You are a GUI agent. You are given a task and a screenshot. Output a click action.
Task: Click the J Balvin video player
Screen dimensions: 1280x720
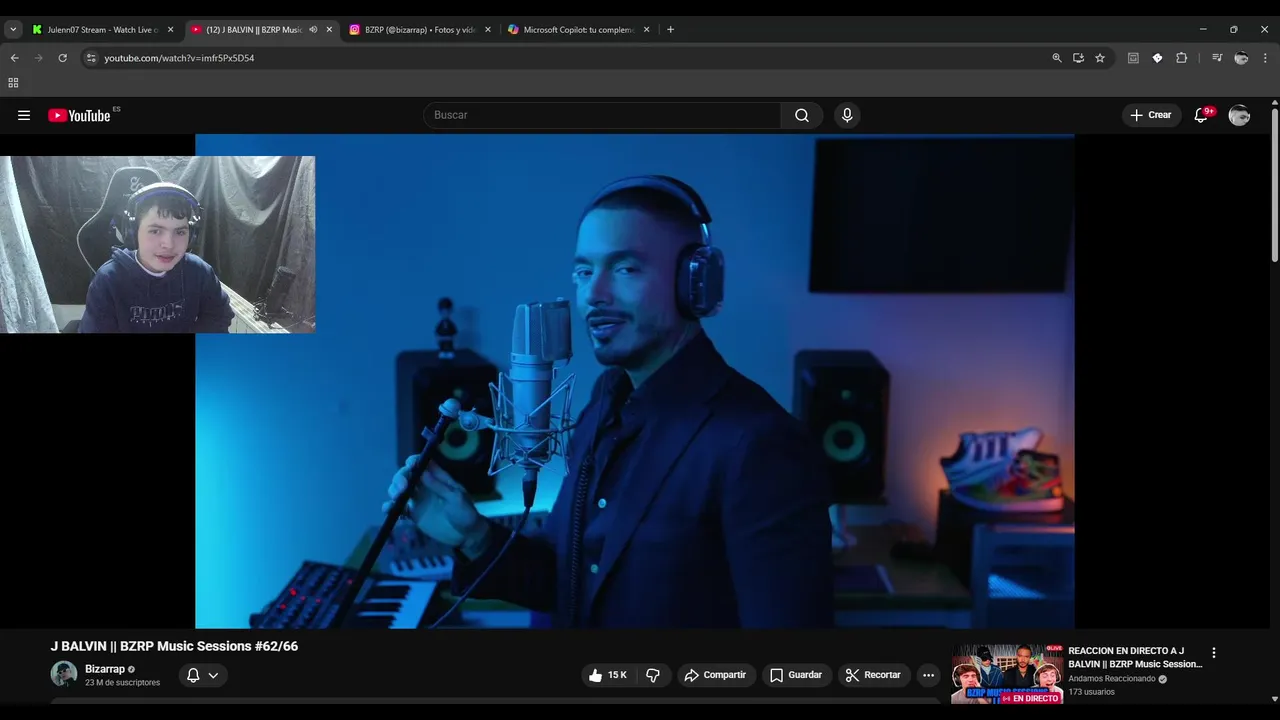tap(635, 381)
